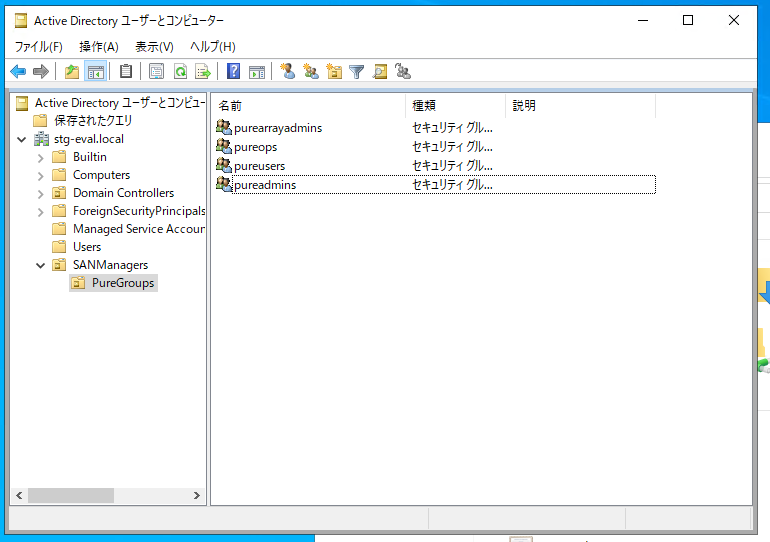Select ForeignSecurityPrincipals in the tree
This screenshot has height=542, width=770.
(x=139, y=211)
